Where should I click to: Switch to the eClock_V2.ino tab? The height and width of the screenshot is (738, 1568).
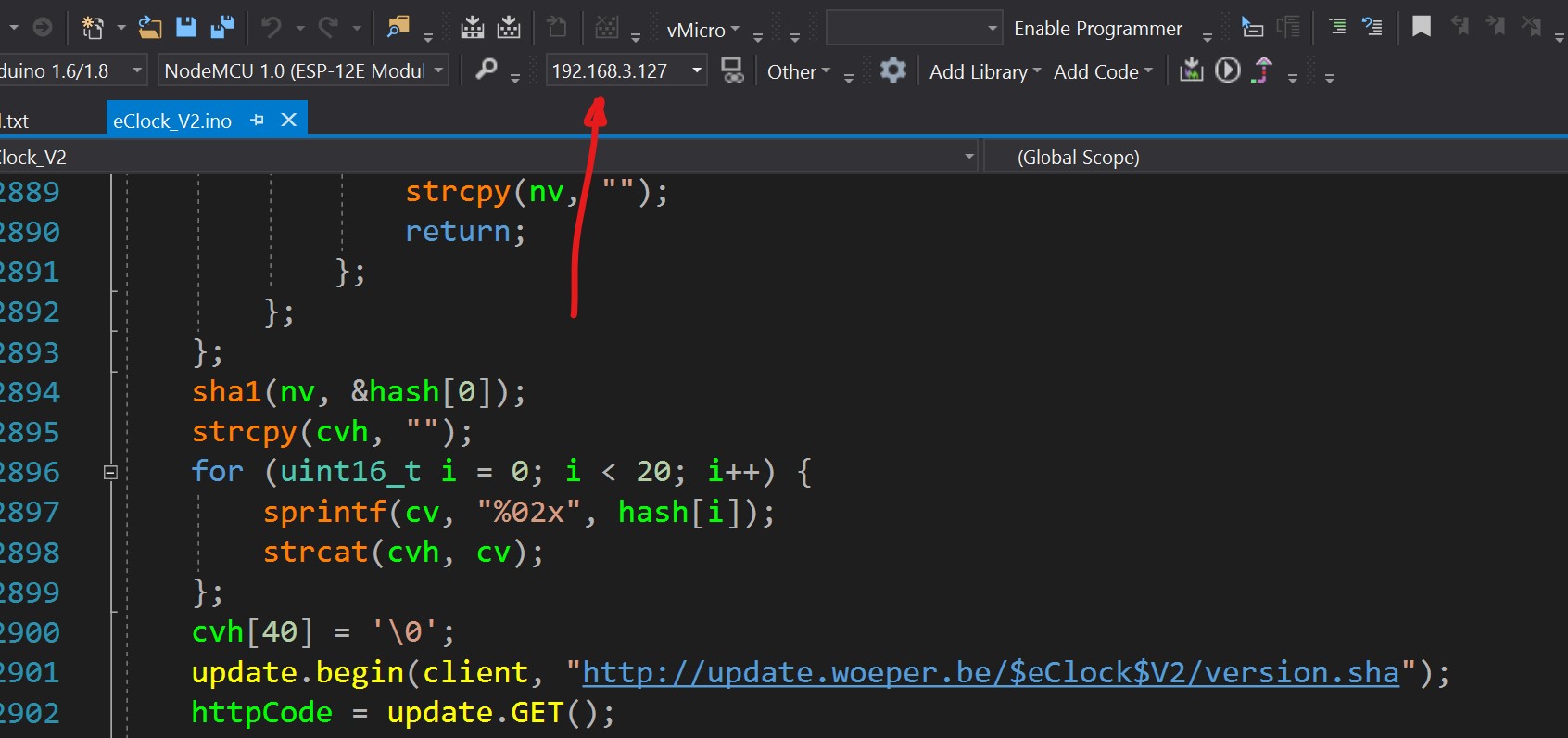172,121
